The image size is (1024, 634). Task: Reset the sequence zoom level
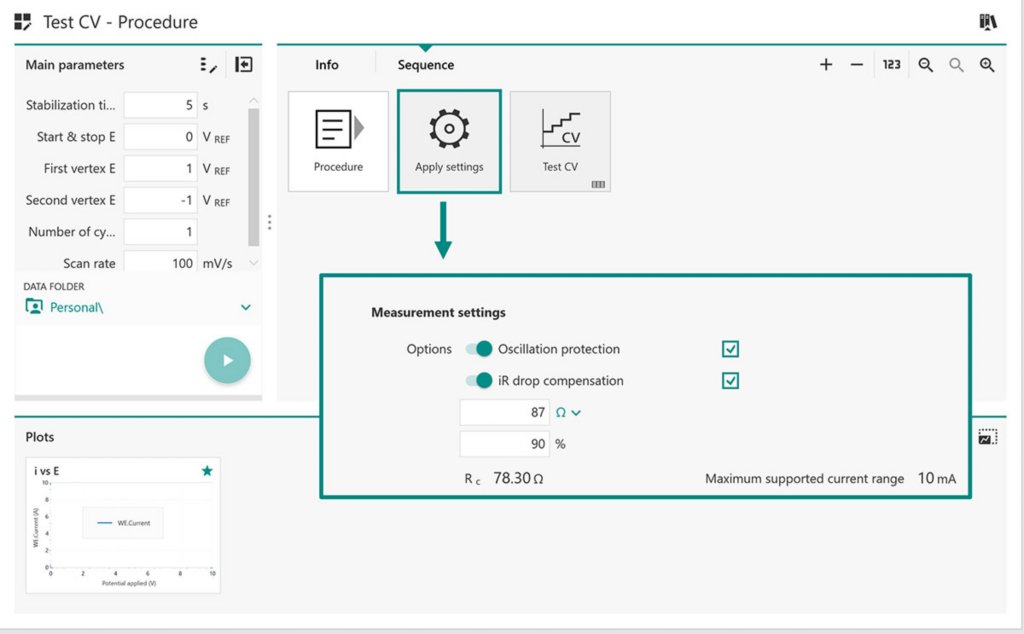click(956, 65)
